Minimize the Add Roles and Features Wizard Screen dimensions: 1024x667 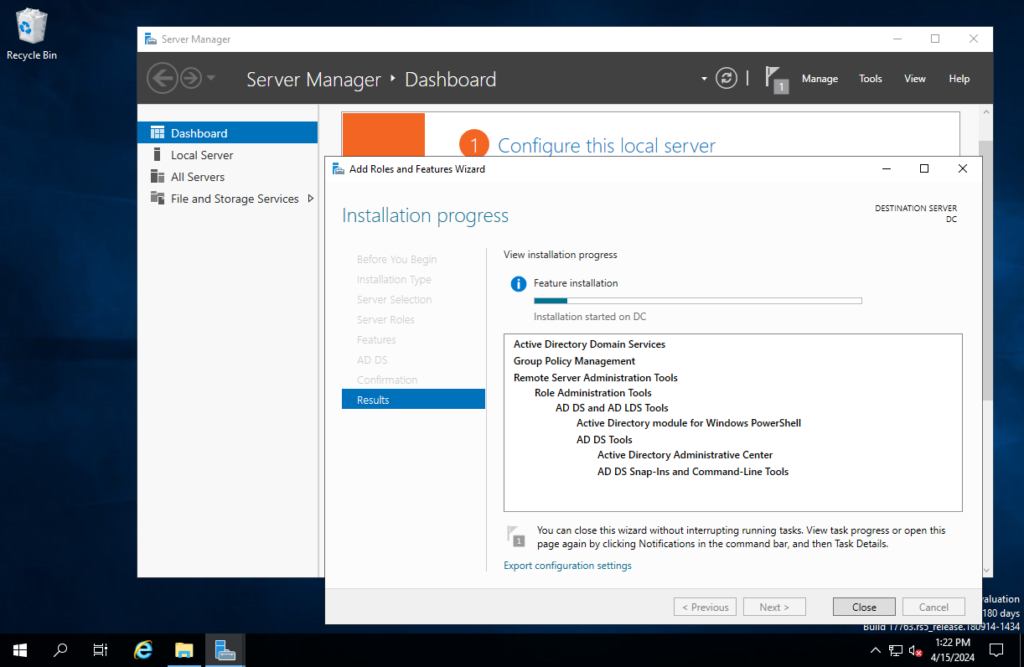[x=886, y=169]
